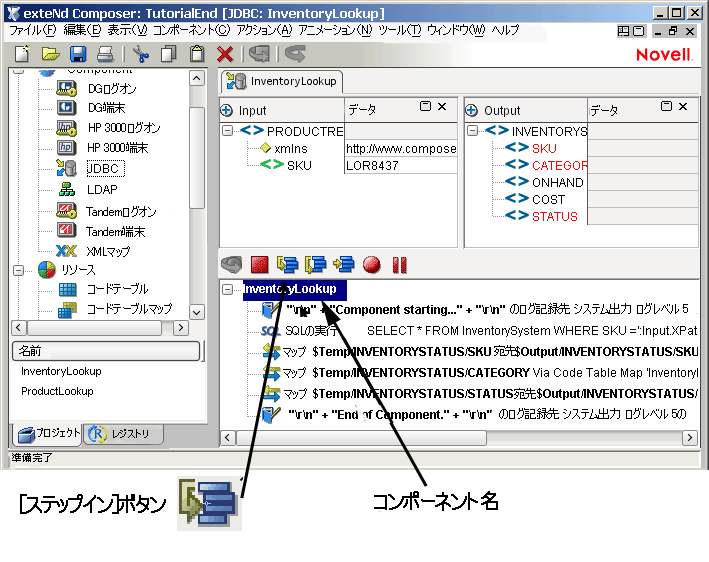
Task: Switch to the プロジェクト tab
Action: [48, 434]
